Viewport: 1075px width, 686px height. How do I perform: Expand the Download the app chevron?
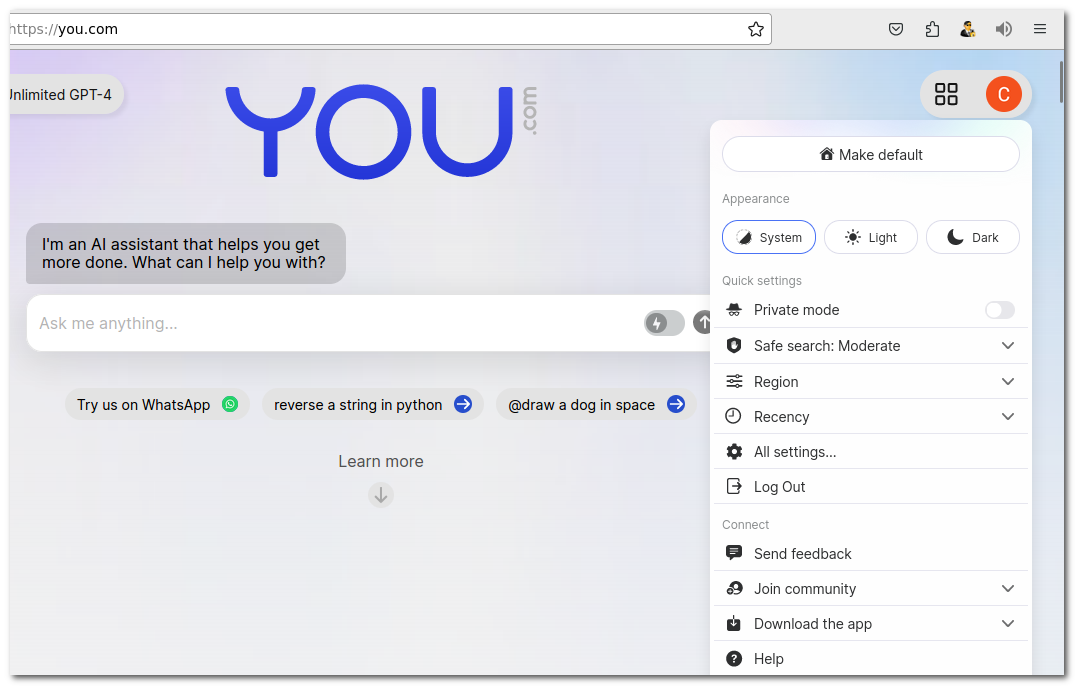(1007, 623)
